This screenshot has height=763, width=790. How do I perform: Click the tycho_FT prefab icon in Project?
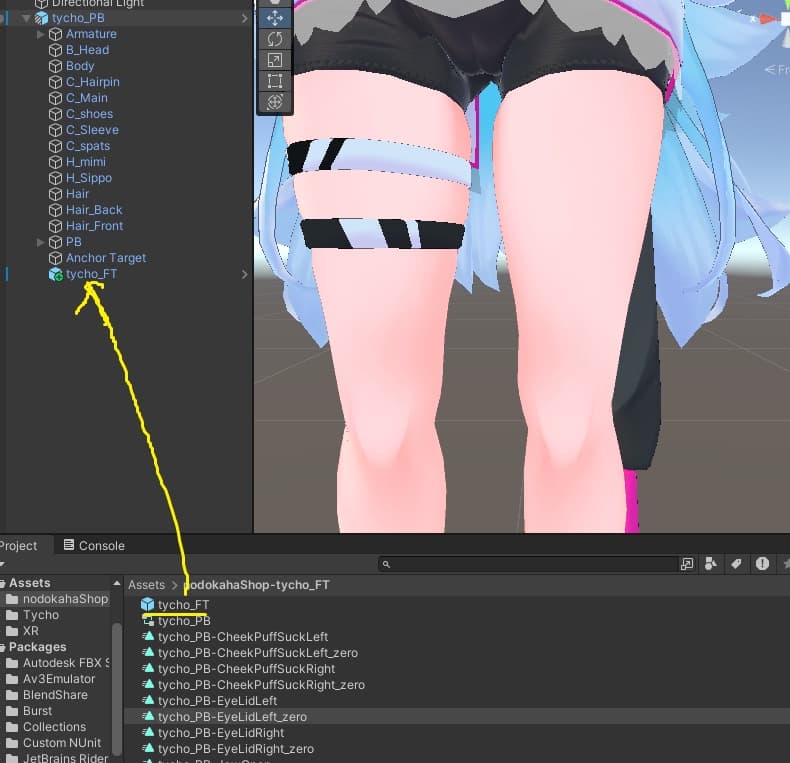(147, 604)
